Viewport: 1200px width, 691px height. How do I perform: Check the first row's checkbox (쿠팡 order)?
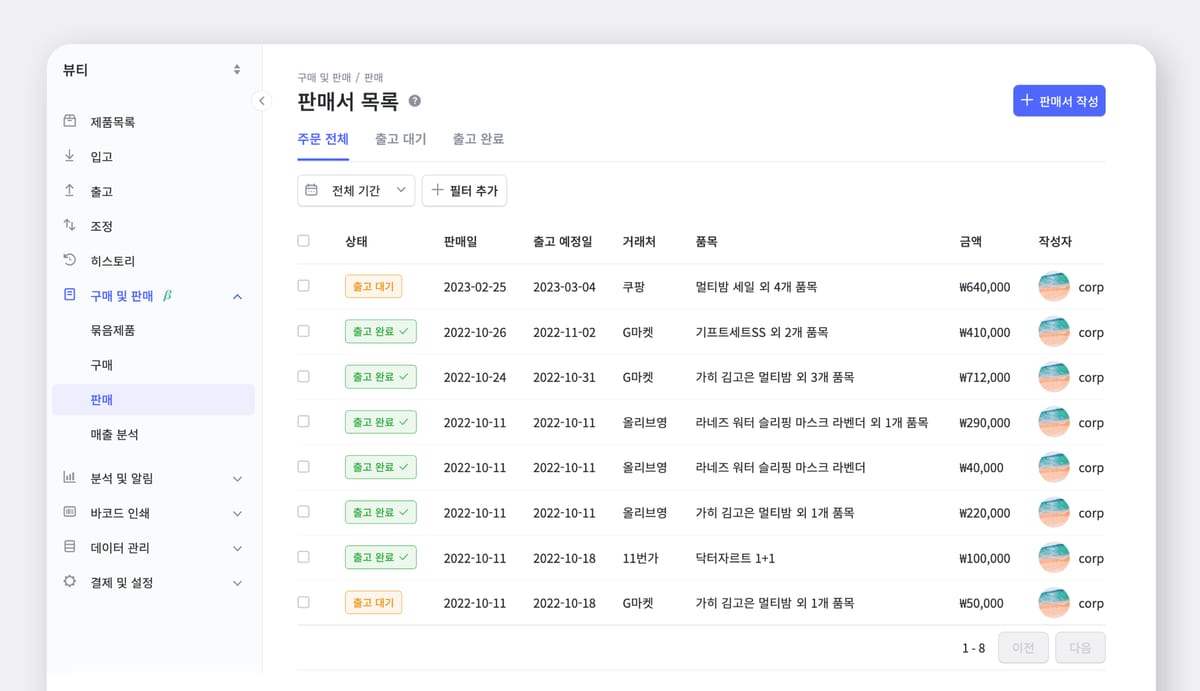[x=303, y=286]
